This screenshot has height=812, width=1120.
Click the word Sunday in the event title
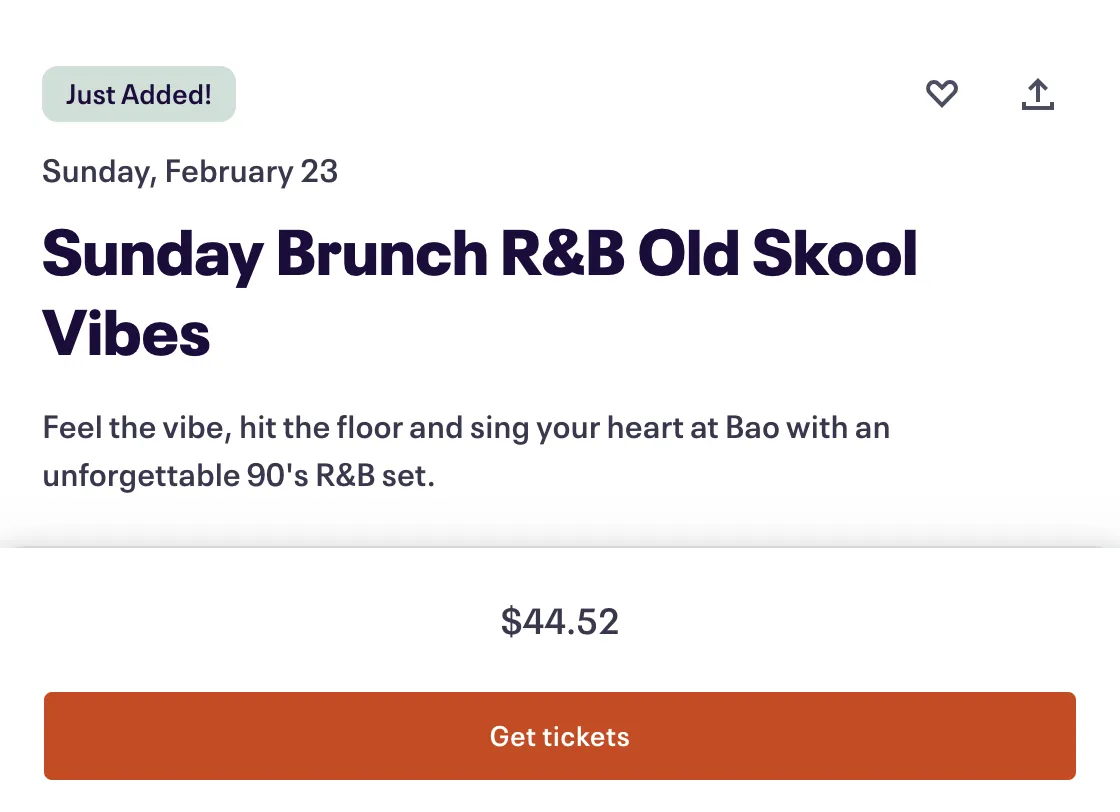(153, 256)
